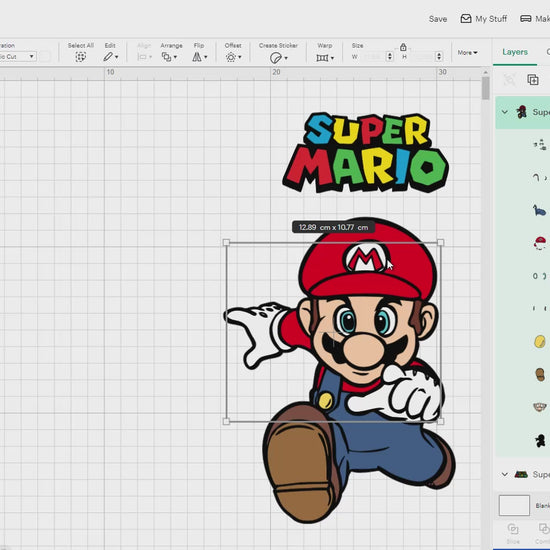The height and width of the screenshot is (550, 550).
Task: Click the canvas vertical scrollbar thumb
Action: 485,88
